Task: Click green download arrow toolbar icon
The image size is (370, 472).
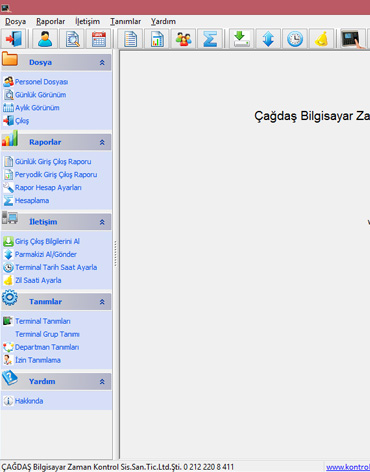Action: click(241, 39)
